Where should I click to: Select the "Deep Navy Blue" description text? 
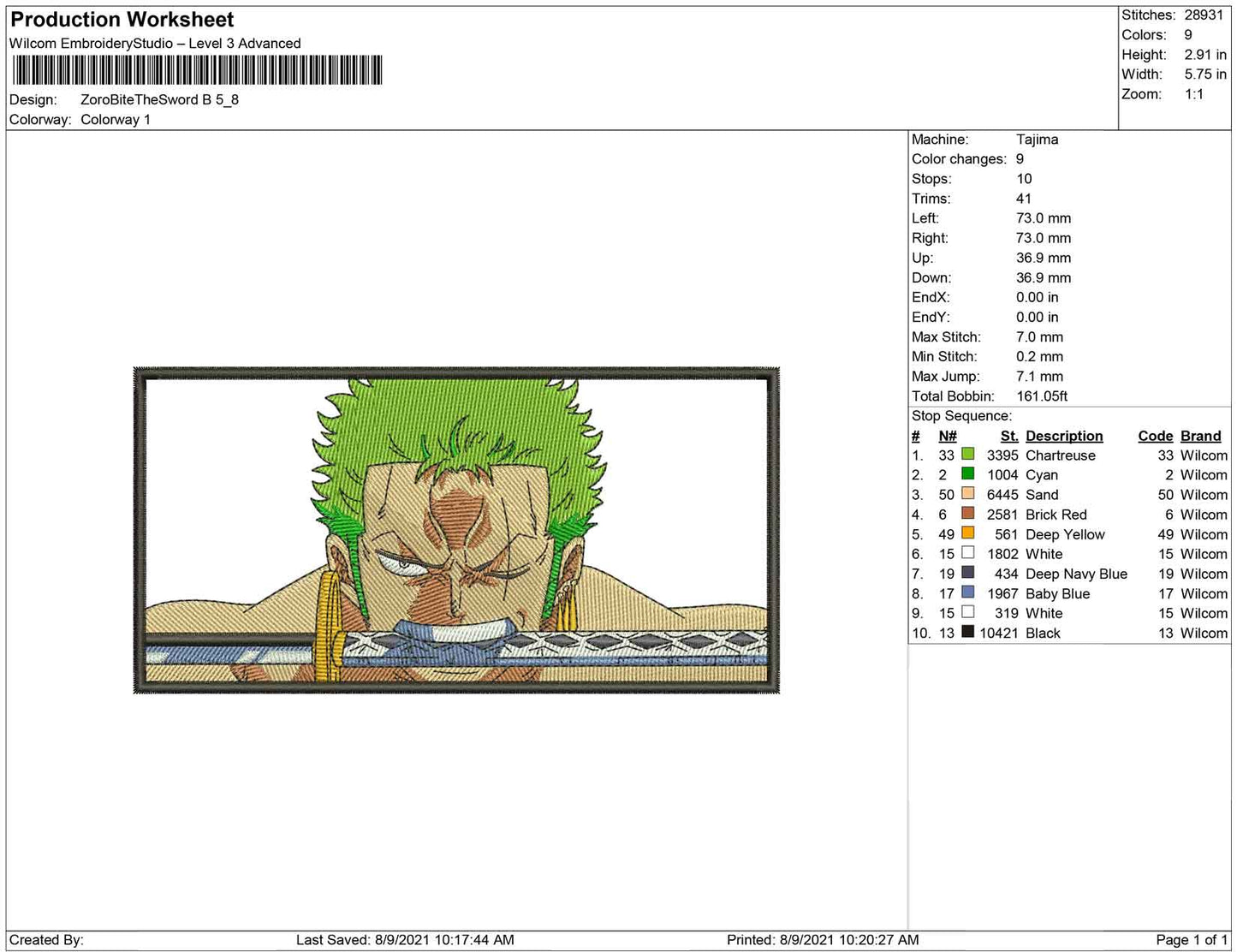point(1076,574)
